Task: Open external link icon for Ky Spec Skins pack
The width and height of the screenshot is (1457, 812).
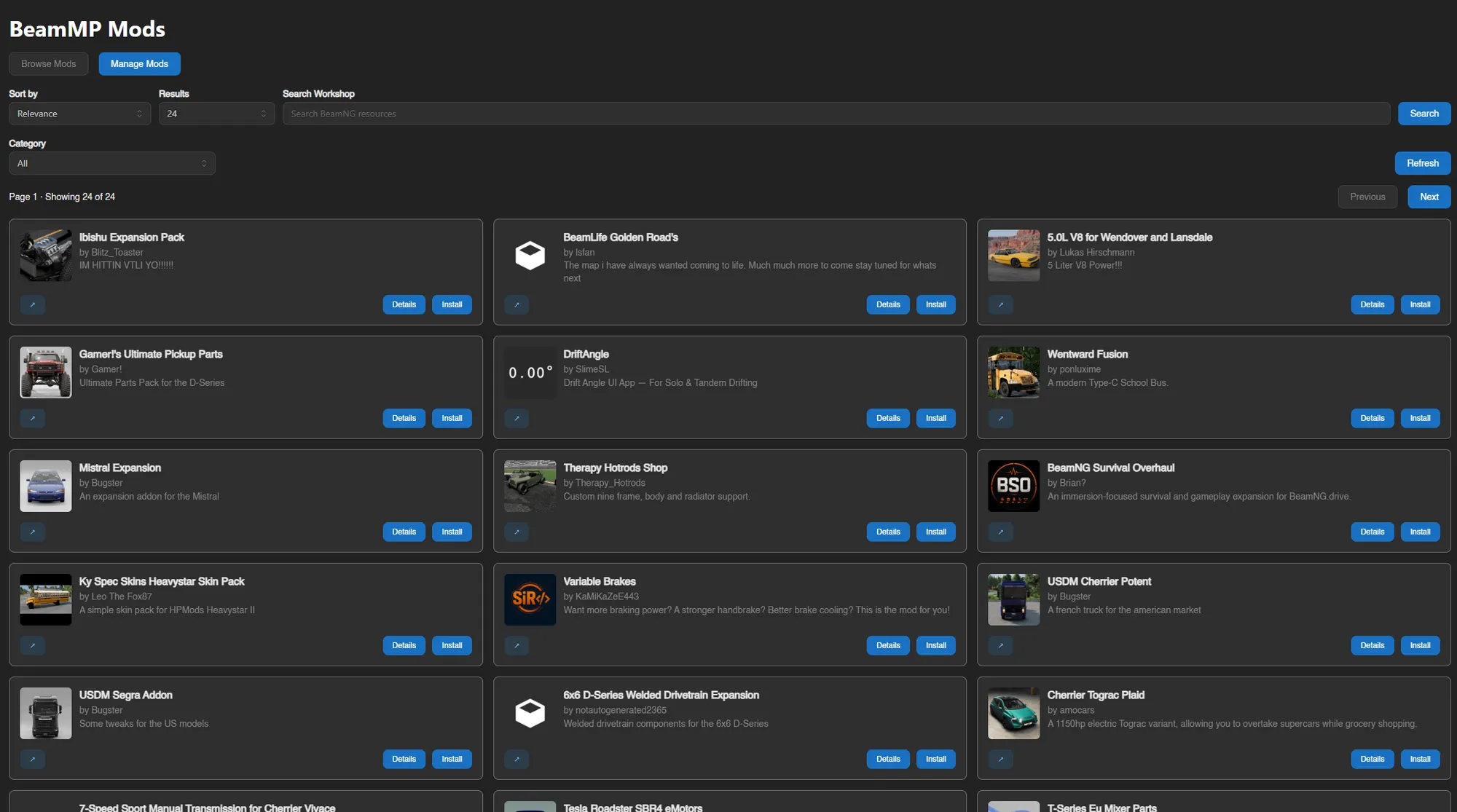Action: [x=33, y=645]
